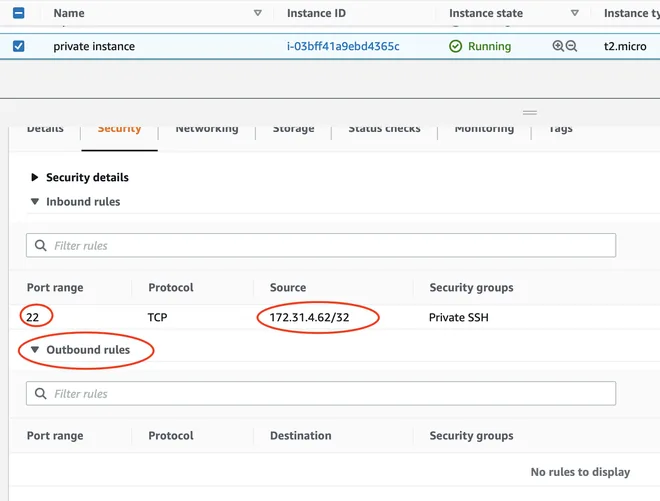660x501 pixels.
Task: Click the No rules to display message
Action: coord(580,472)
